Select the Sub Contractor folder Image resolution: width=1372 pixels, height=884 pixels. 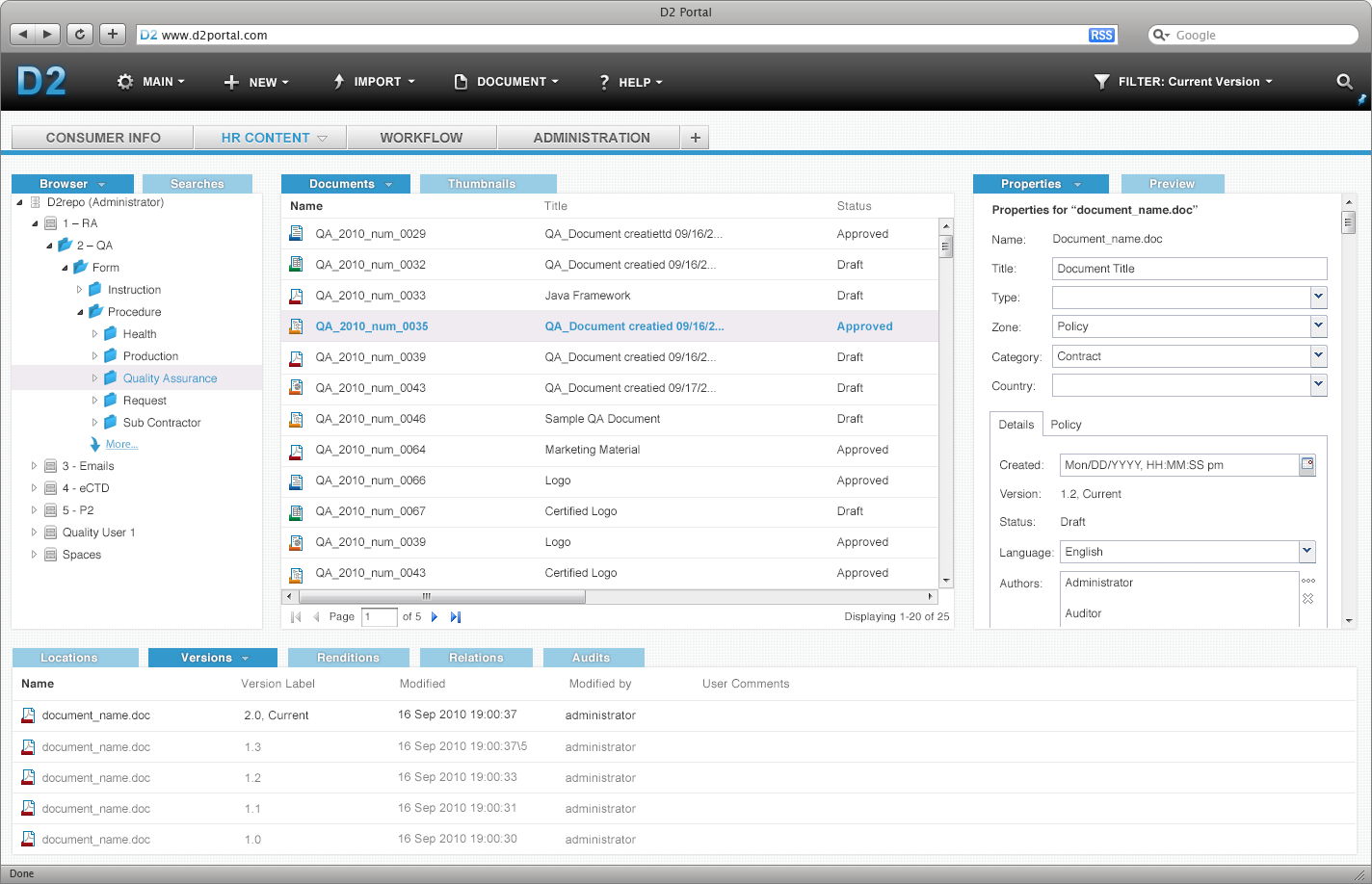tap(162, 423)
